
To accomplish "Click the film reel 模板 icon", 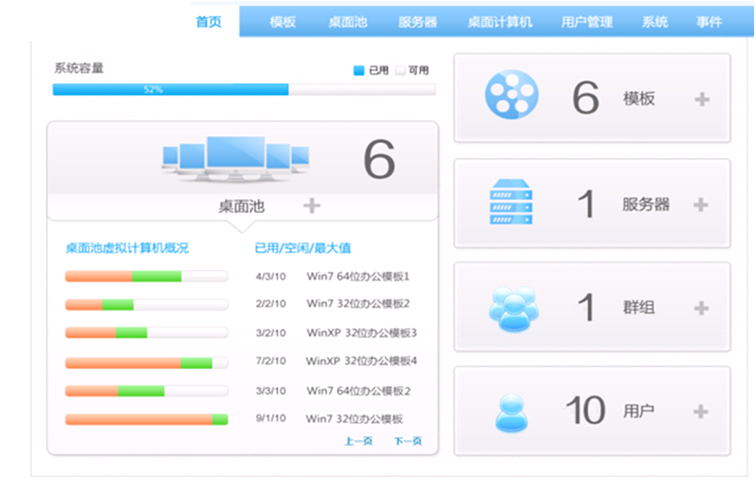I will tap(511, 98).
